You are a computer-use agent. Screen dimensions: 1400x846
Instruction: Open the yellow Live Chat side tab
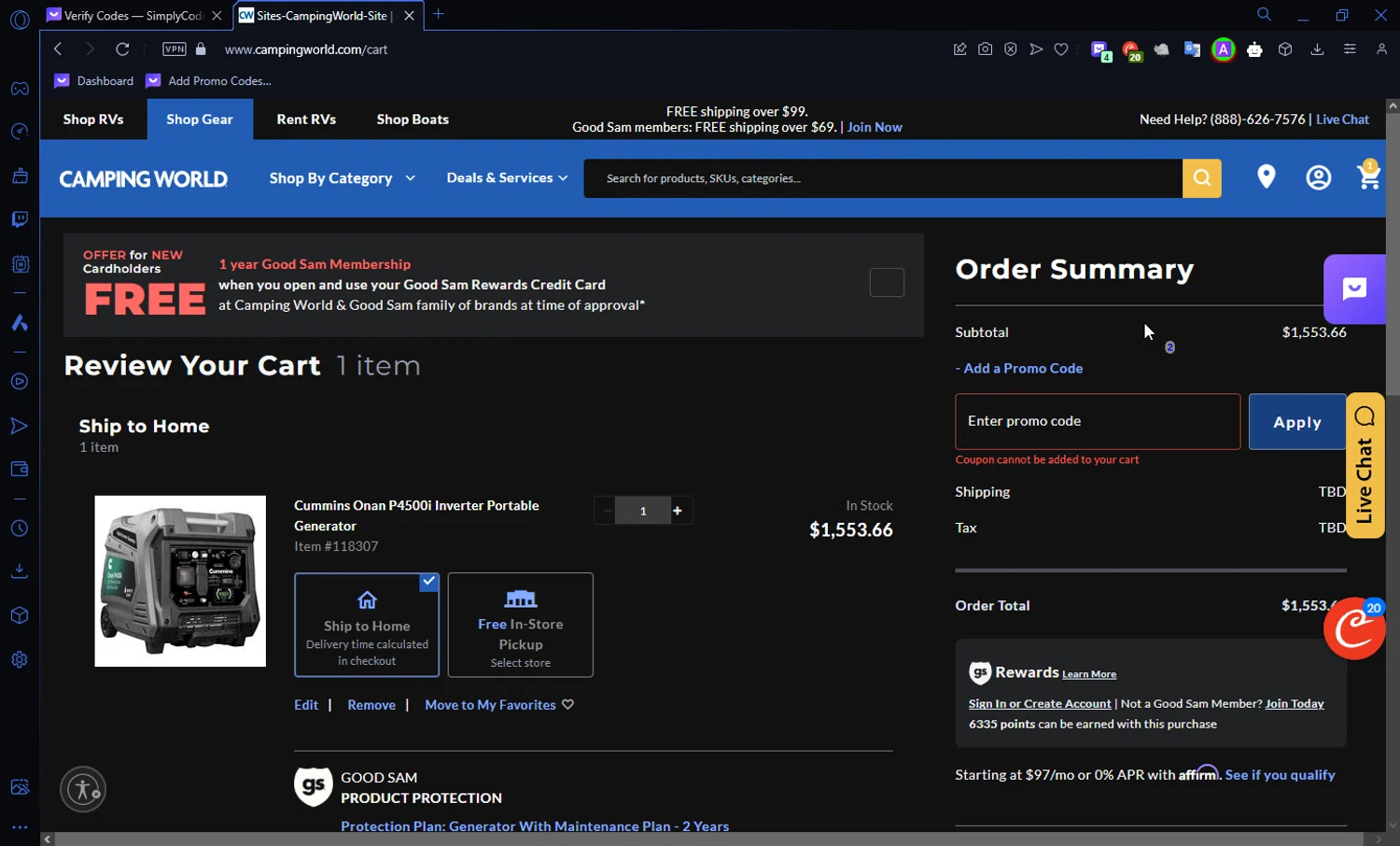pyautogui.click(x=1365, y=465)
